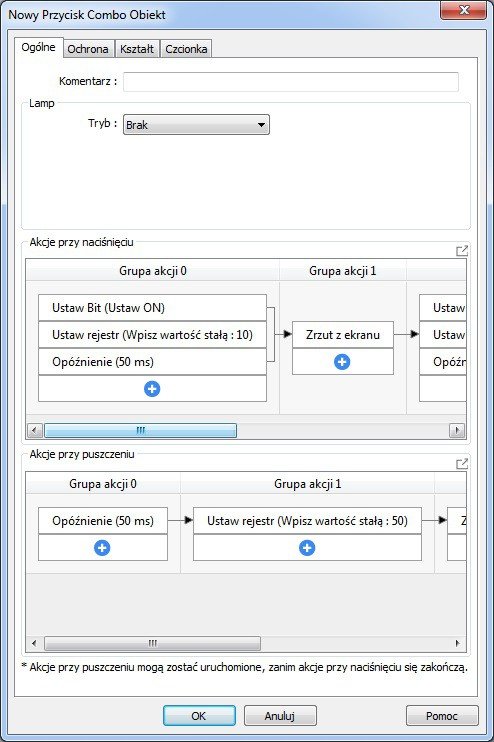Viewport: 494px width, 742px height.
Task: Cancel with the Anuluj button
Action: (x=280, y=716)
